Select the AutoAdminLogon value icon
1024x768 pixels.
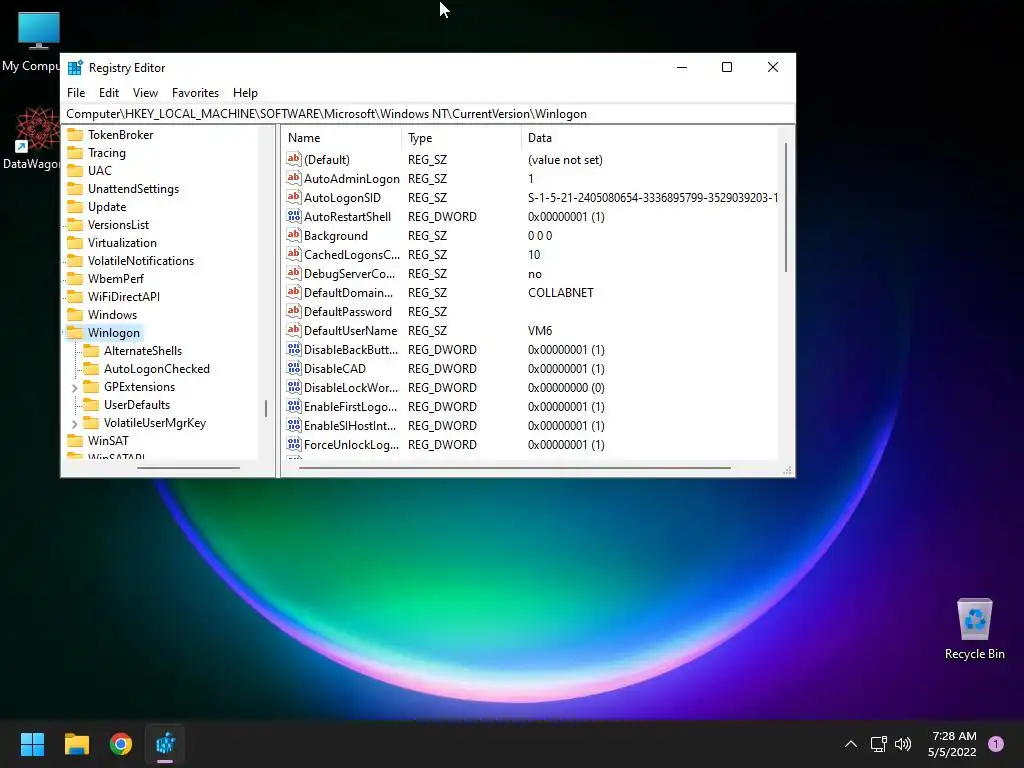(x=294, y=178)
